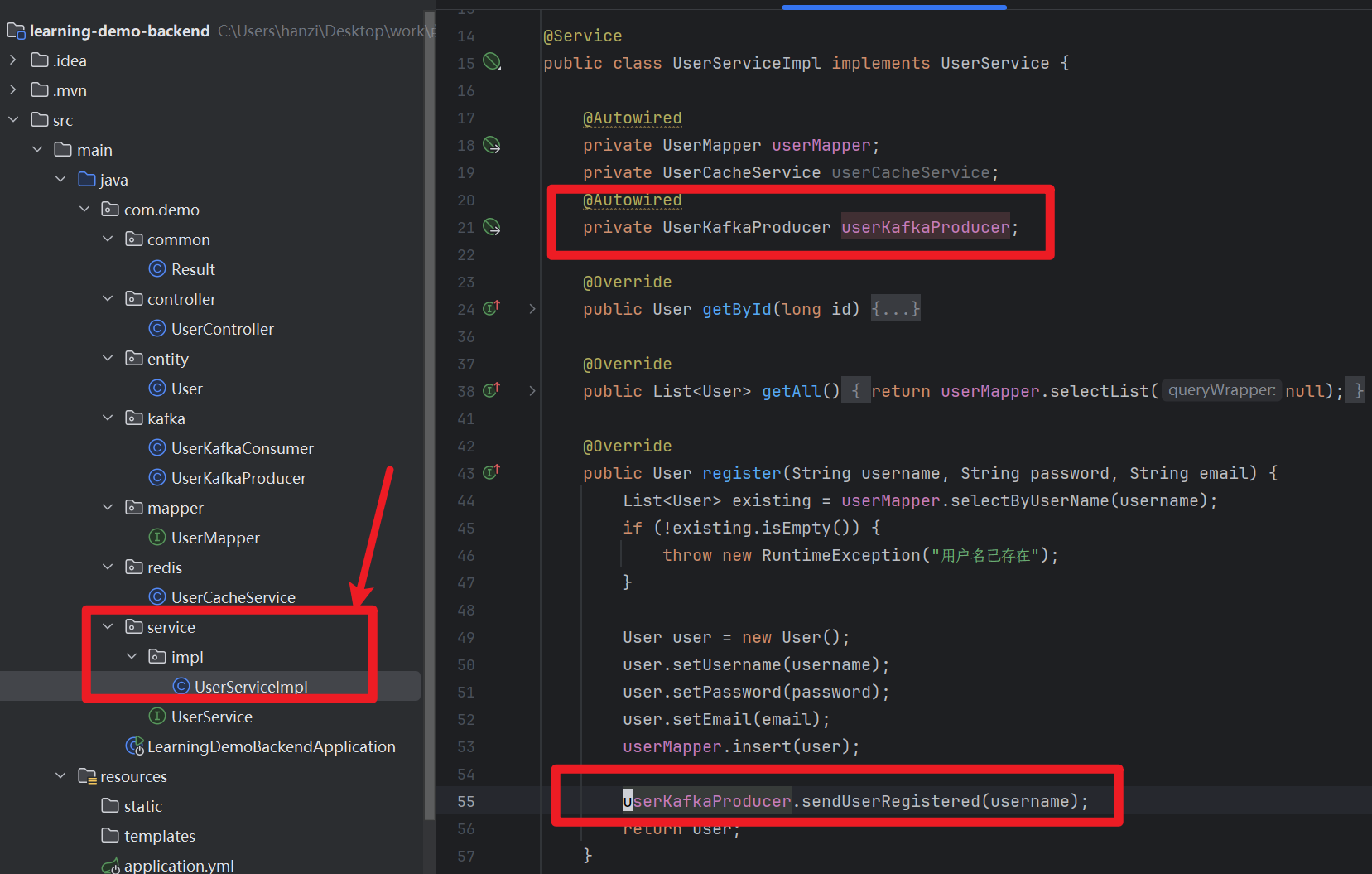Click the project tree vertical scrollbar
Image resolution: width=1372 pixels, height=874 pixels.
click(x=429, y=414)
